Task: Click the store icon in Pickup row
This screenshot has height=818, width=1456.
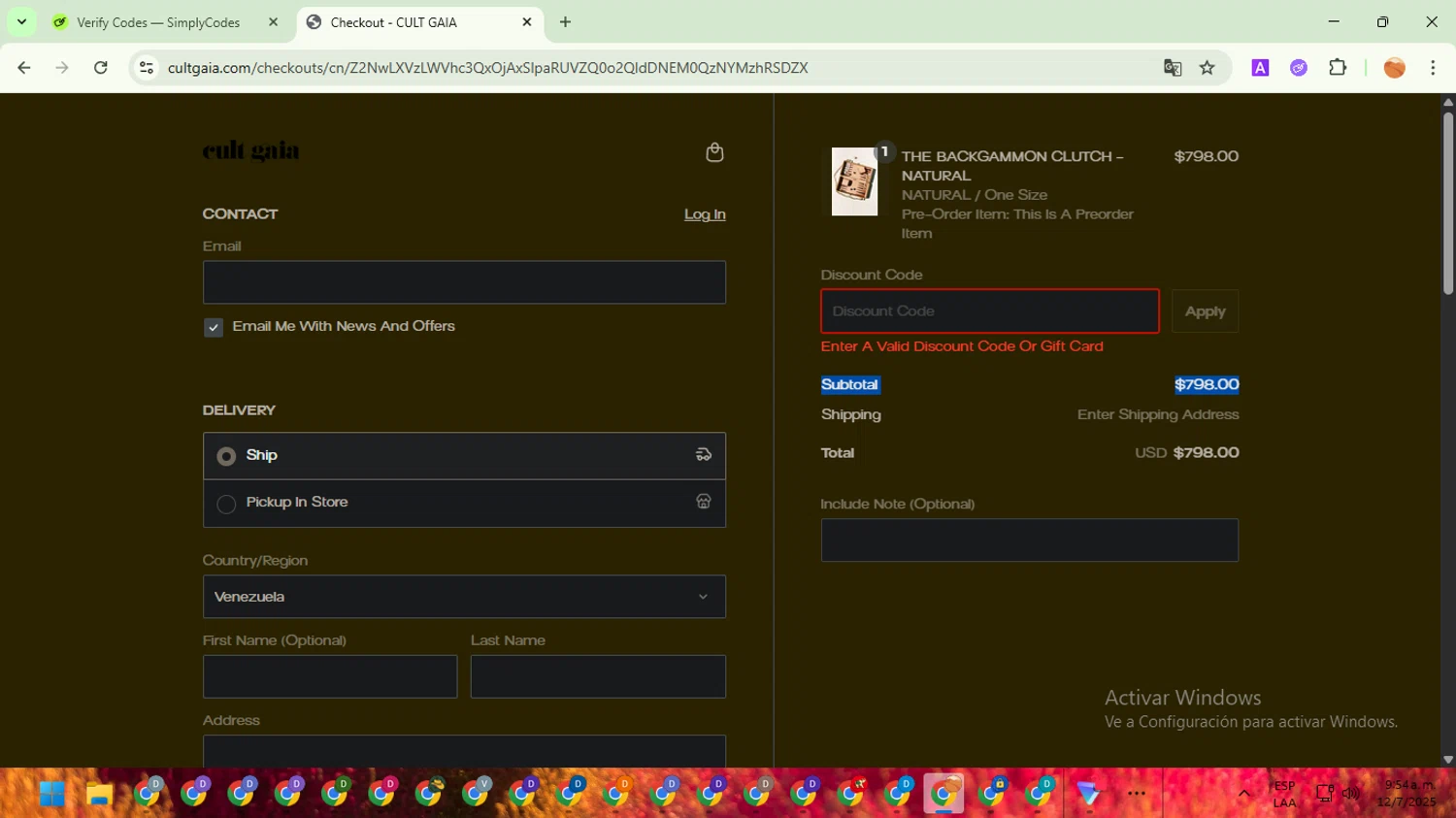Action: click(x=704, y=502)
